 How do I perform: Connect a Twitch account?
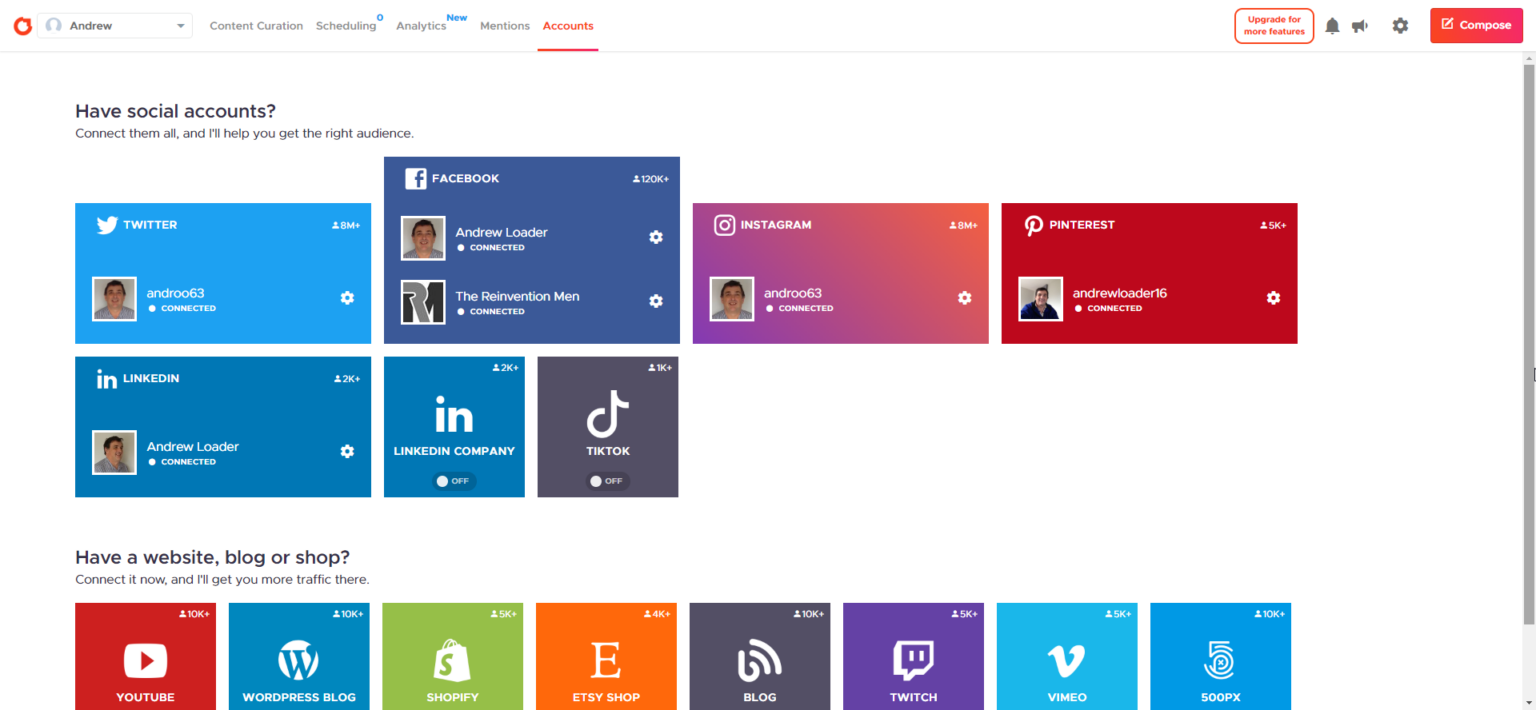coord(913,660)
